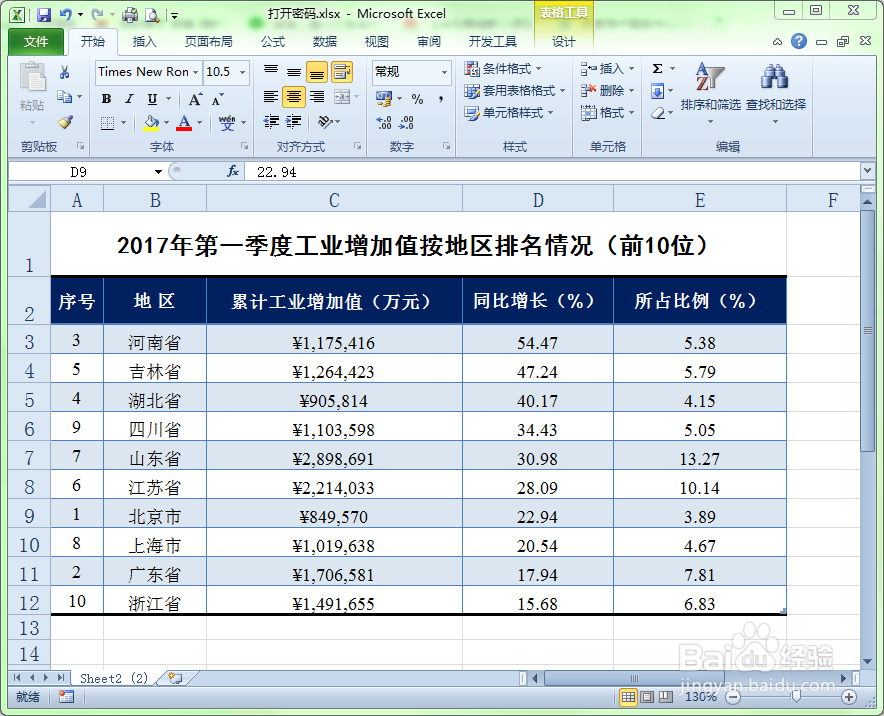Open the 文件 menu
The height and width of the screenshot is (716, 884).
point(35,41)
